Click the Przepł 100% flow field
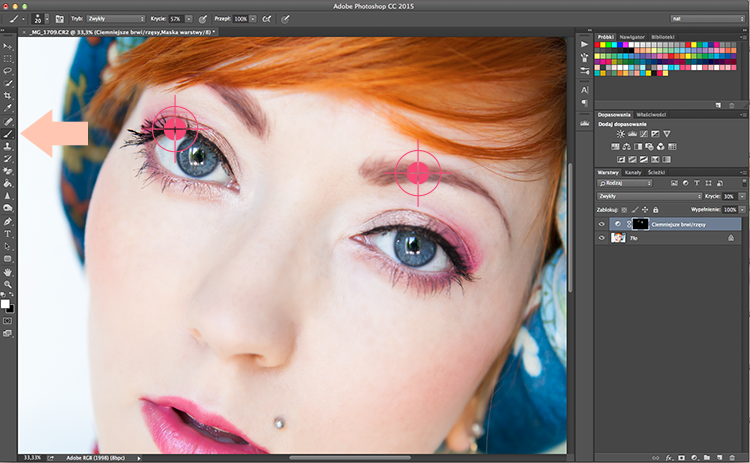The image size is (750, 463). 241,19
